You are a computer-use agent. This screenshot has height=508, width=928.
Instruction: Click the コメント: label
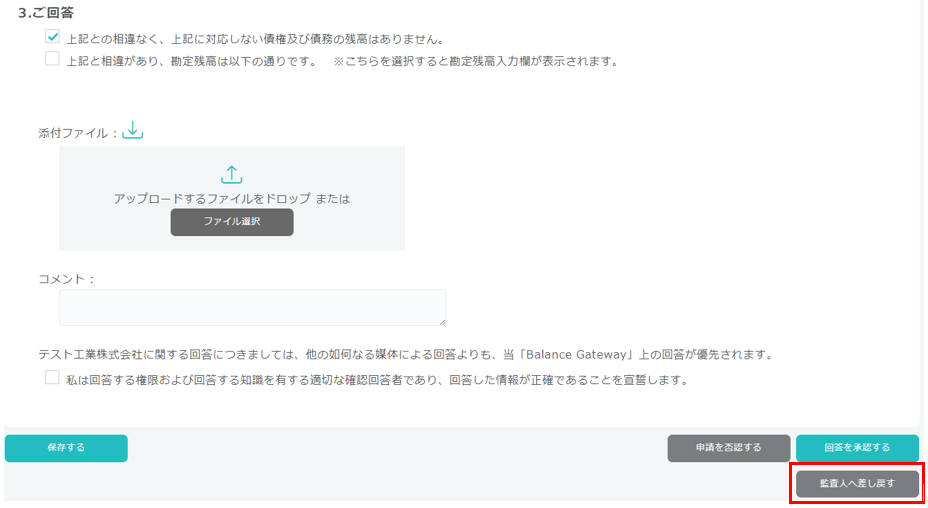[x=67, y=279]
